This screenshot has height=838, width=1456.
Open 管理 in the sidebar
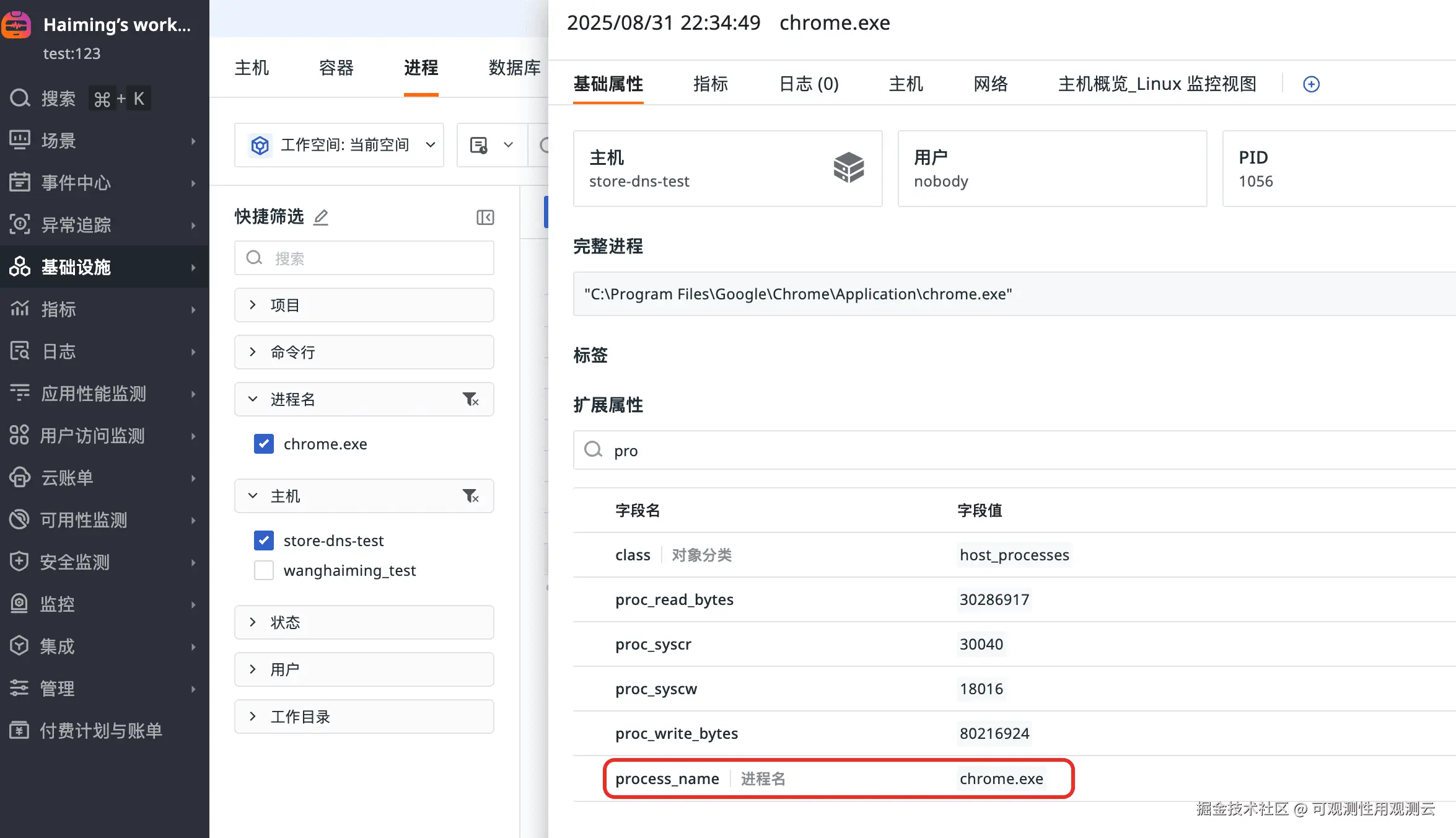click(x=104, y=689)
